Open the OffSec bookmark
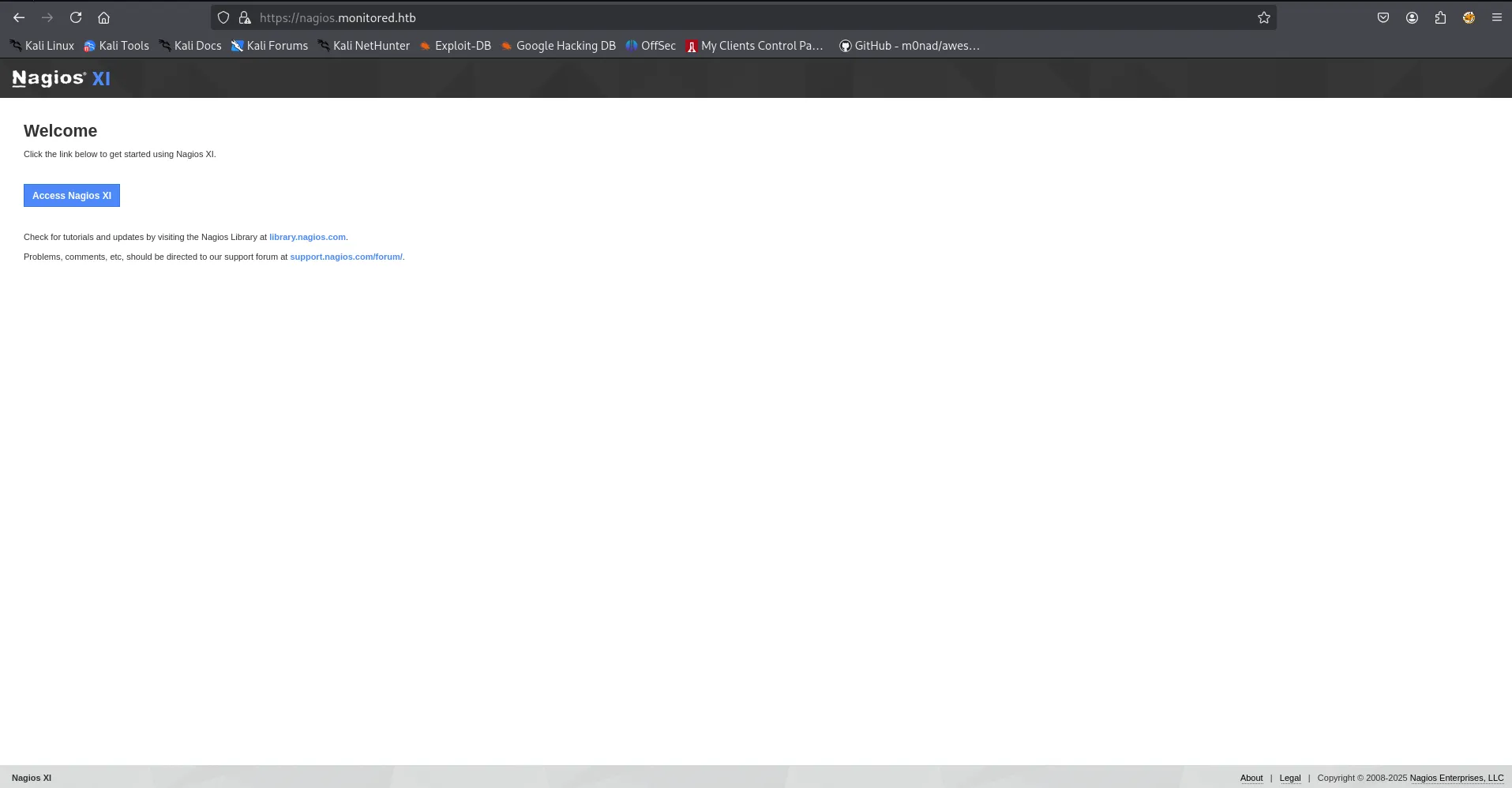Screen dimensions: 1512x788 (651, 46)
